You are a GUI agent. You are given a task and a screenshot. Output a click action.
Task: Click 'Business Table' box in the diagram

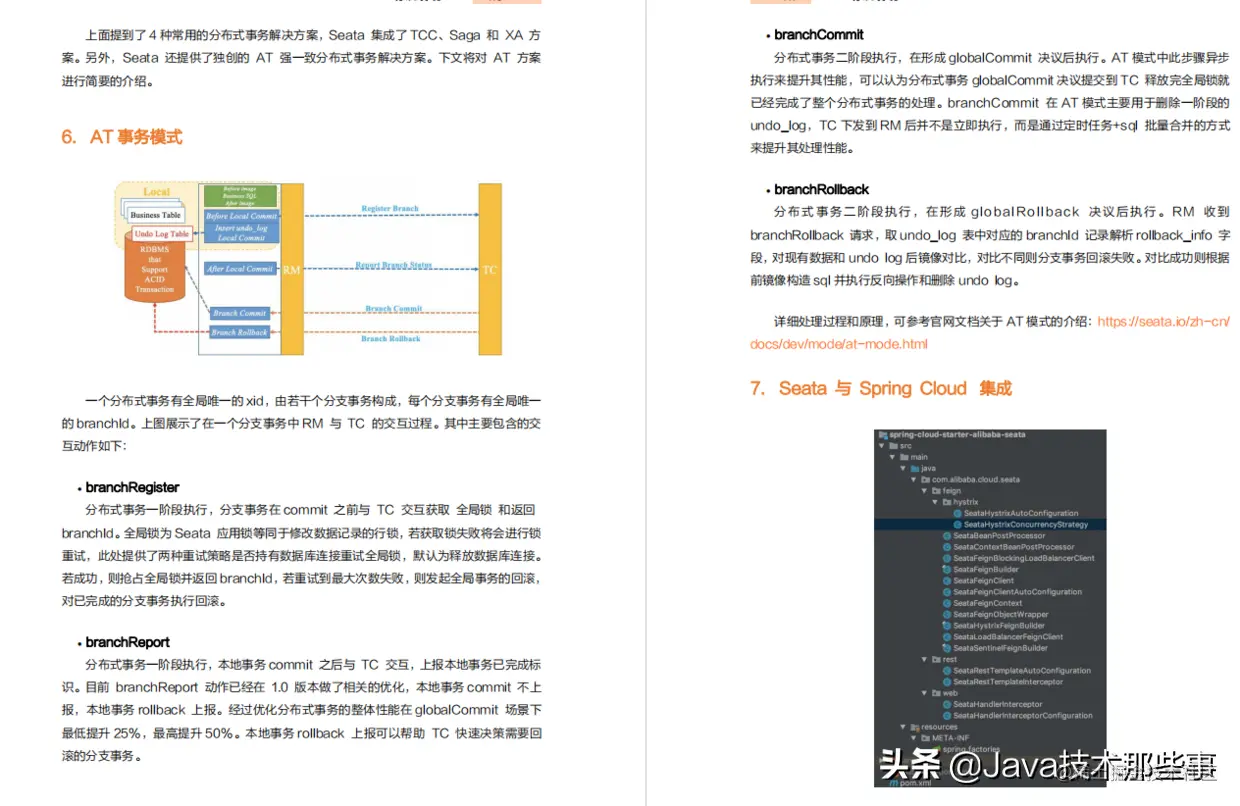point(156,215)
